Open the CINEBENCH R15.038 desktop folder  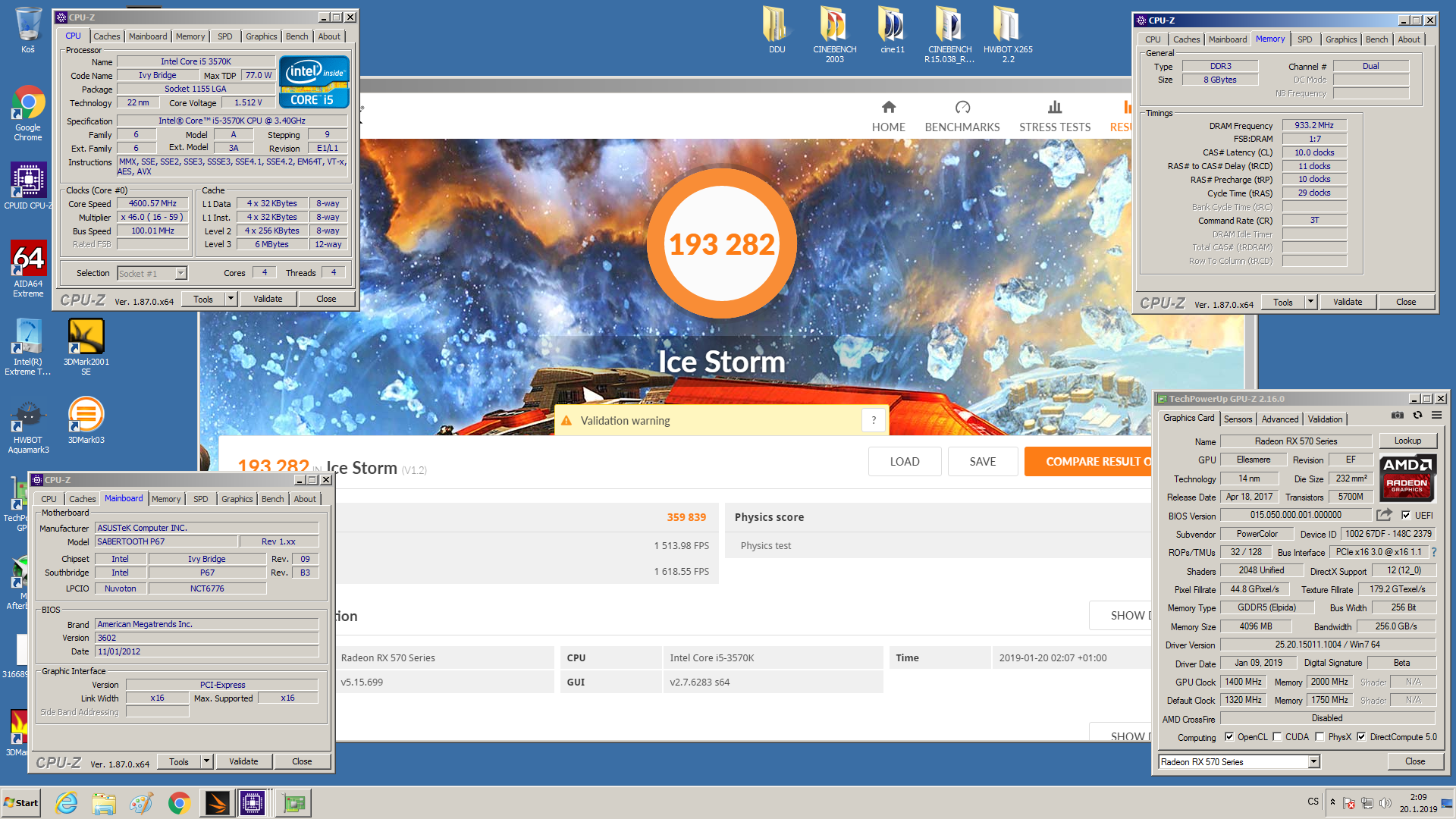(949, 34)
